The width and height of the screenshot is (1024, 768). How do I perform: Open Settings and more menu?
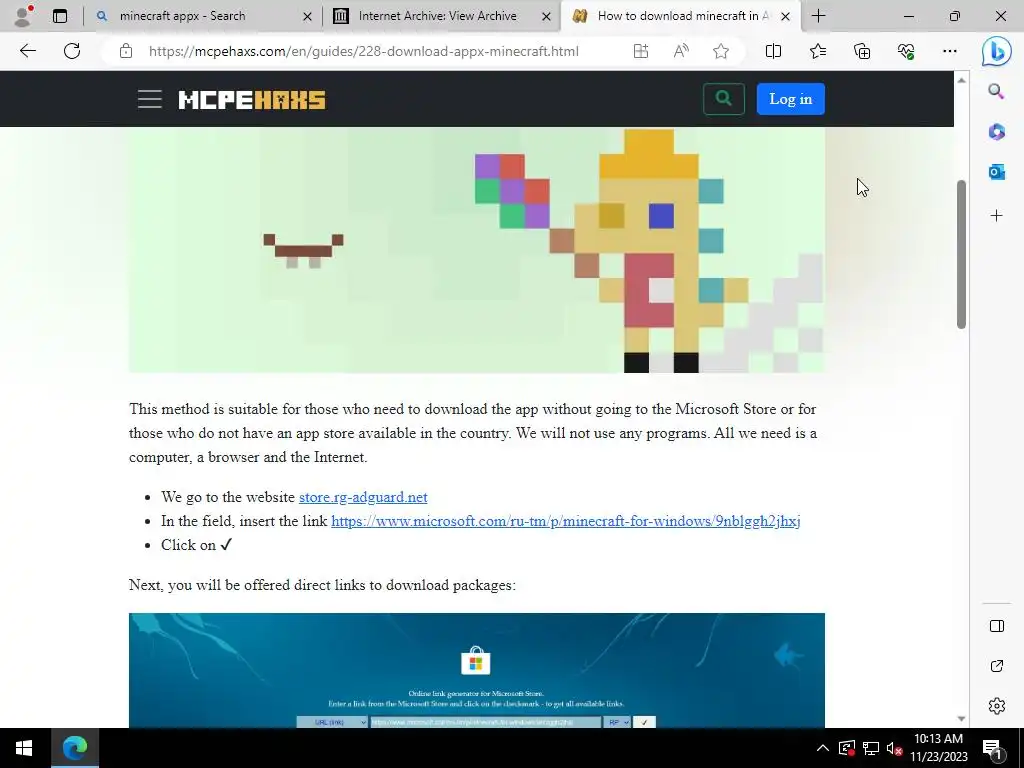click(x=950, y=51)
